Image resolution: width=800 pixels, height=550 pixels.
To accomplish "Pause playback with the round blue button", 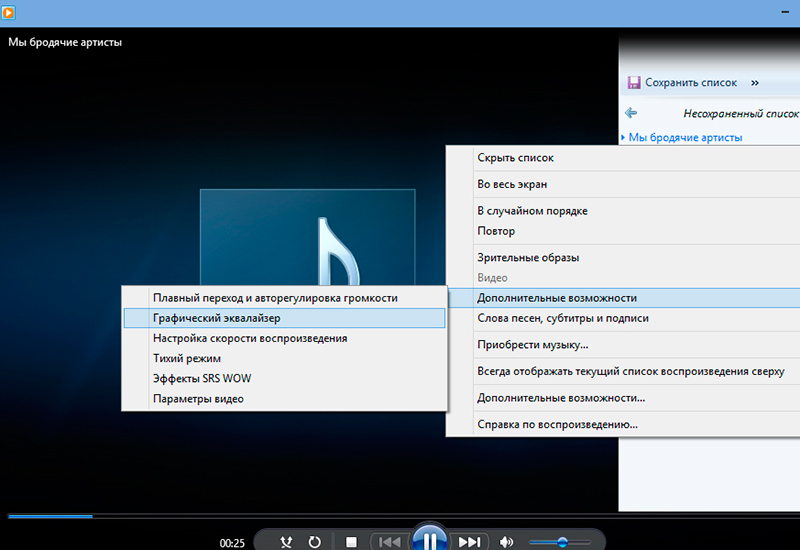I will tap(429, 540).
